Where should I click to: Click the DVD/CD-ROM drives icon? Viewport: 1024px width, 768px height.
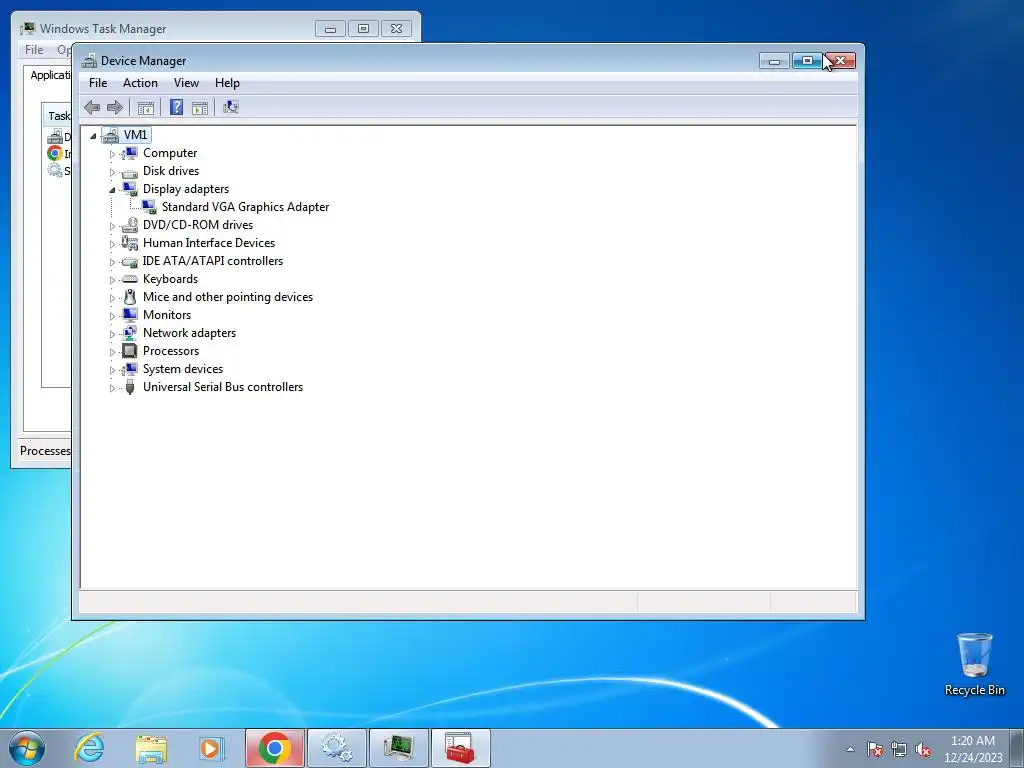point(129,225)
